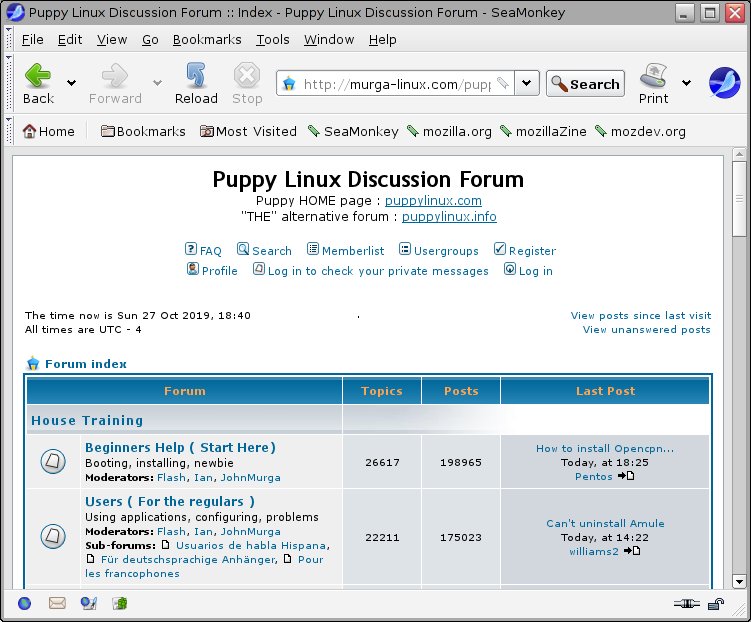Open the Tools menu
Screen dimensions: 751x622
(273, 40)
